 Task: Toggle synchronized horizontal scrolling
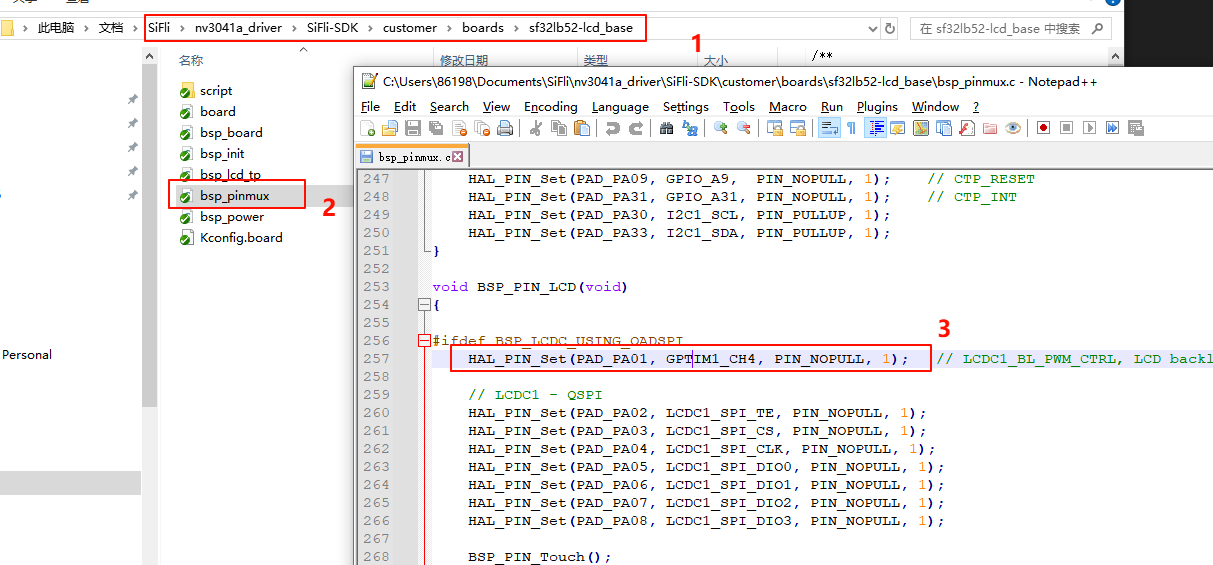click(x=798, y=128)
